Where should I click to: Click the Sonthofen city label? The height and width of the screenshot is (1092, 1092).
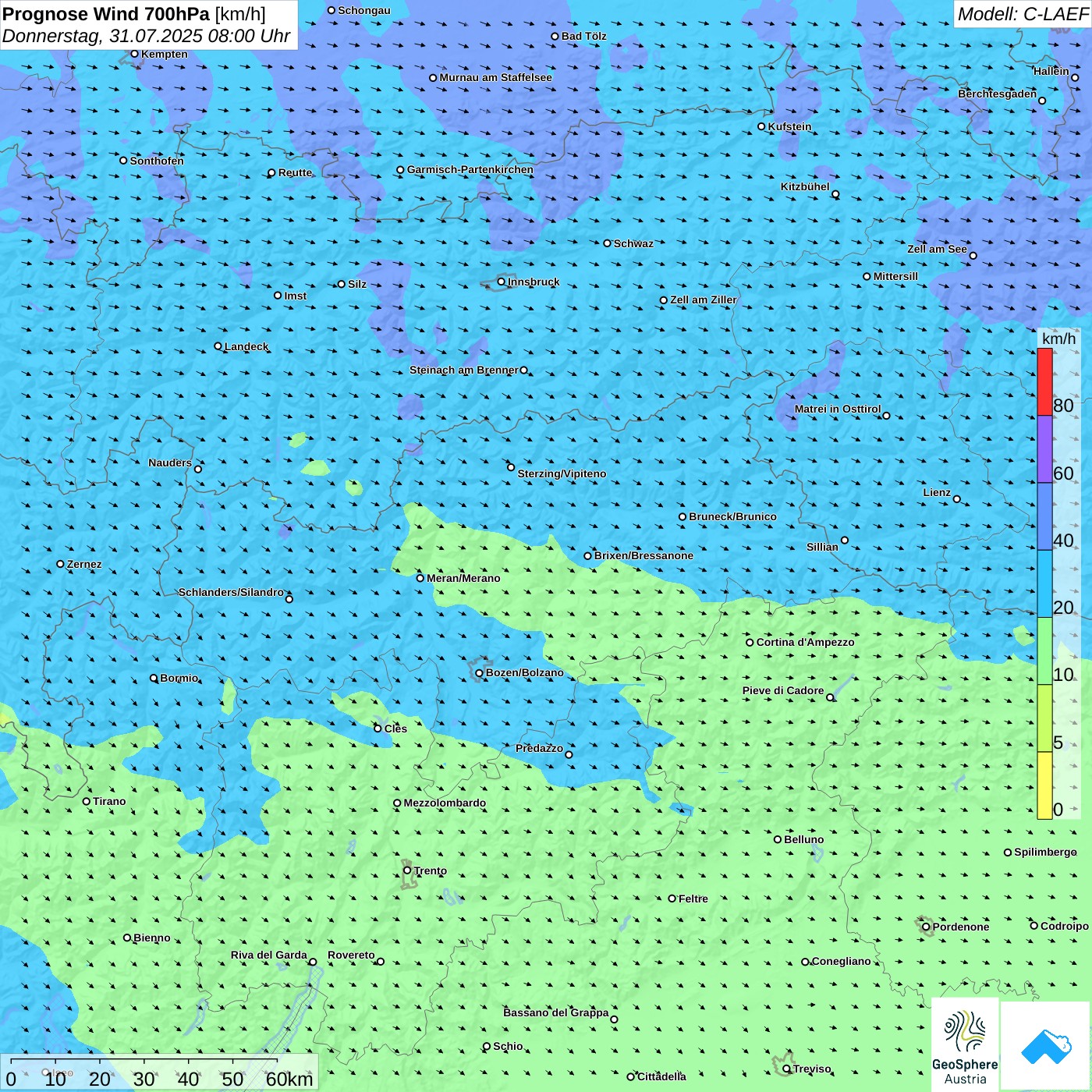tap(157, 161)
